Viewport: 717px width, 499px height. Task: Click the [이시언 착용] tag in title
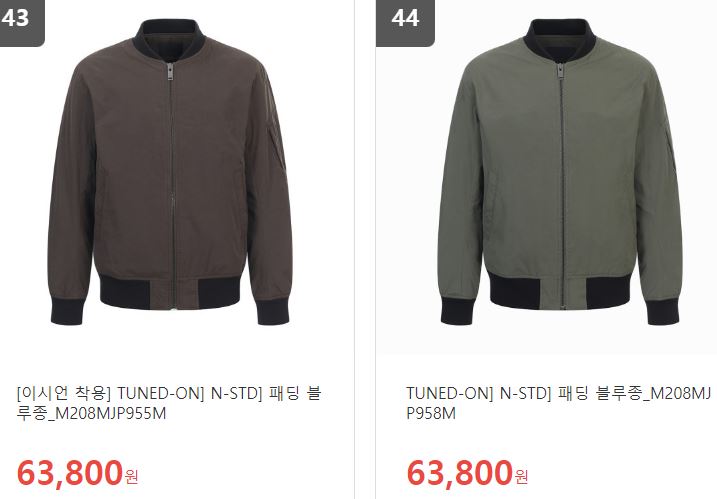(x=64, y=393)
